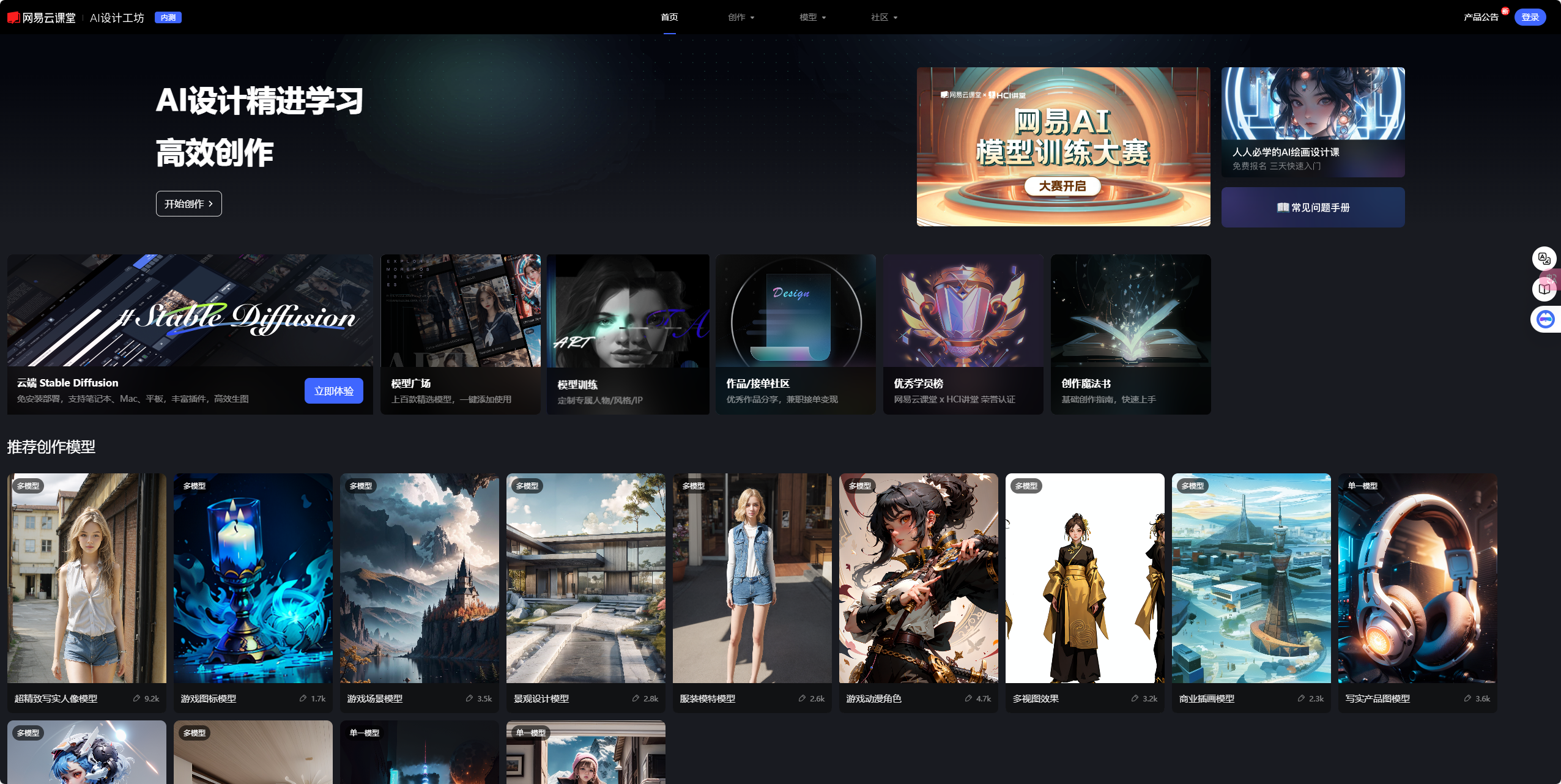Expand the 模型 dropdown menu
This screenshot has width=1561, height=784.
tap(812, 17)
